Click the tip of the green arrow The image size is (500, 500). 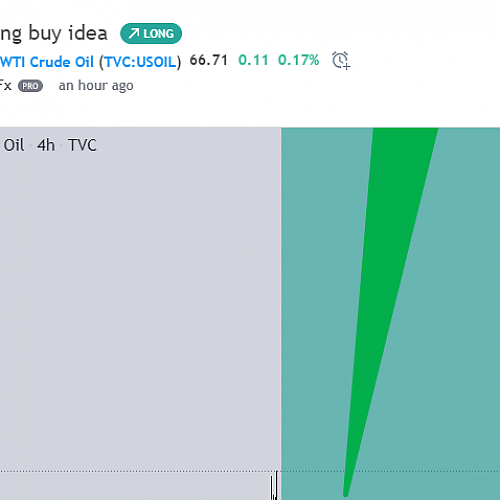(x=346, y=494)
